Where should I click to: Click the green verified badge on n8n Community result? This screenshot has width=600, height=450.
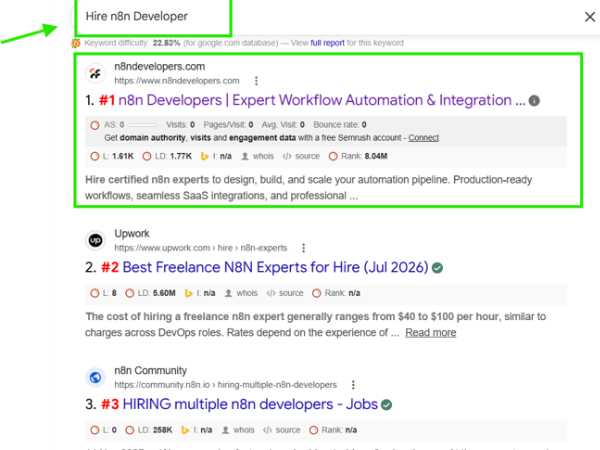pos(386,405)
